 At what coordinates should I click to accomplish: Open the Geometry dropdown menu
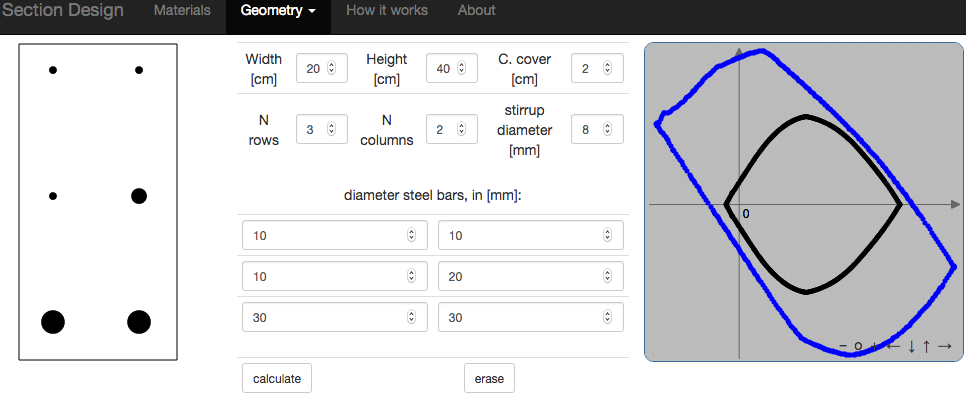[x=278, y=10]
